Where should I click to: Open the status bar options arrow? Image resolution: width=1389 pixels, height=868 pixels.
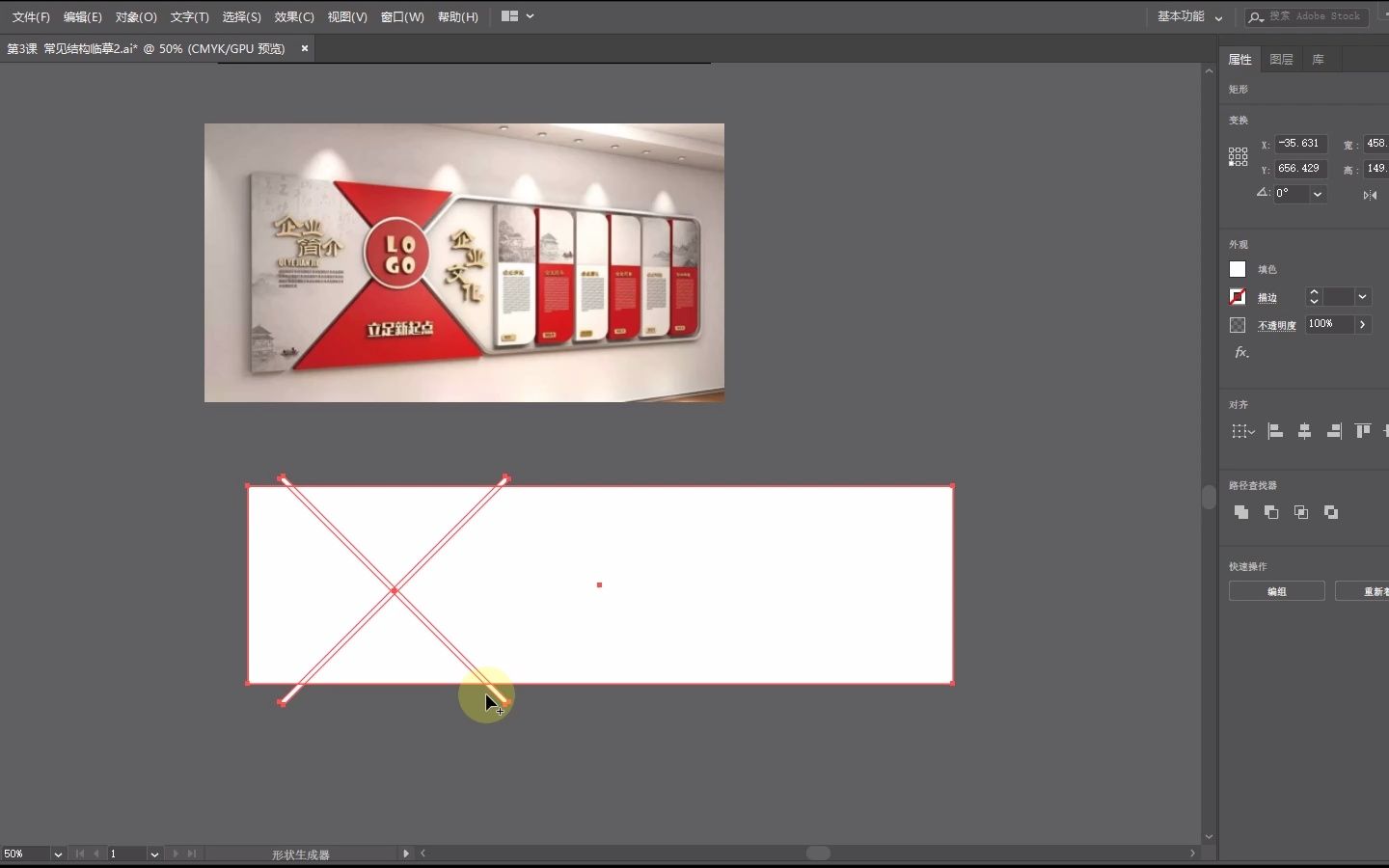[x=406, y=854]
